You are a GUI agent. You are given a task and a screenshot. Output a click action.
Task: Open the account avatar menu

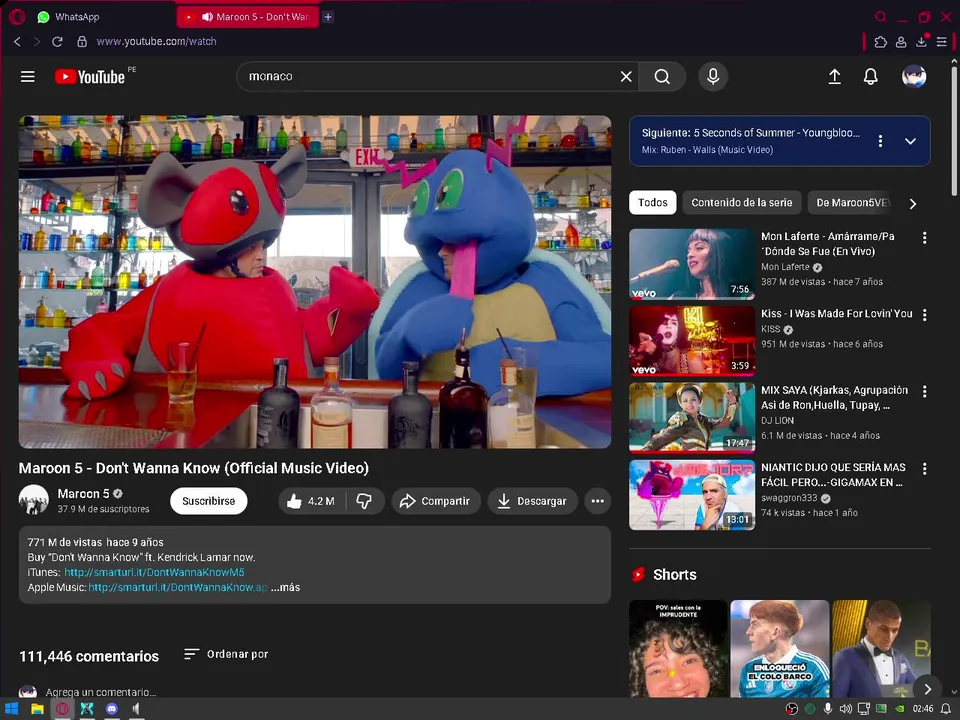click(x=913, y=77)
